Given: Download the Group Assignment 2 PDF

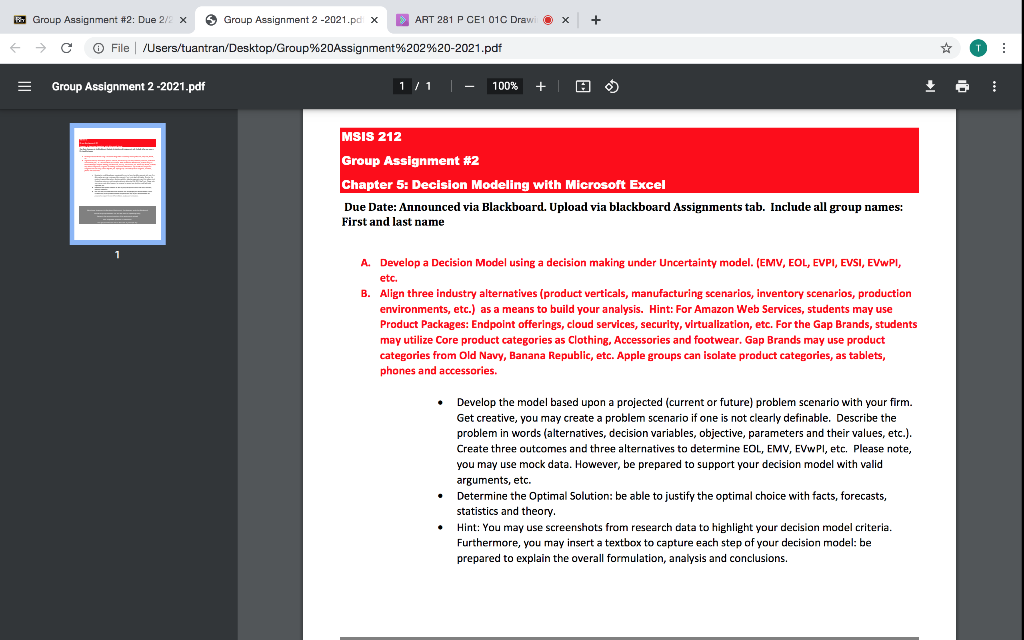Looking at the screenshot, I should coord(930,87).
